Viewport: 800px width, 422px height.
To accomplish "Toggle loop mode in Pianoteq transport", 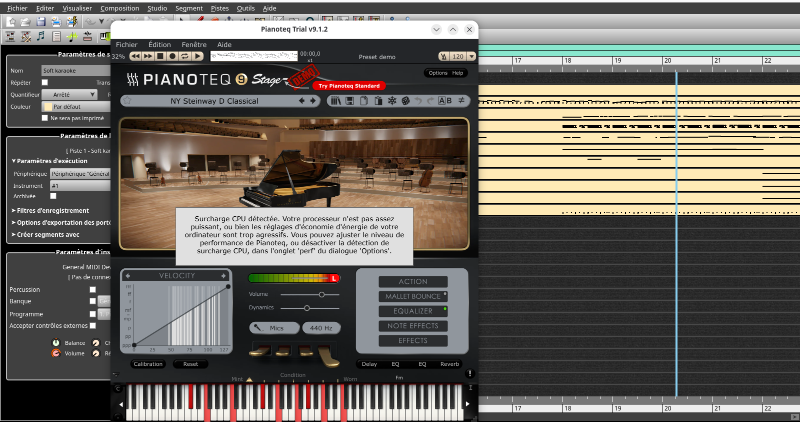I will (x=185, y=56).
